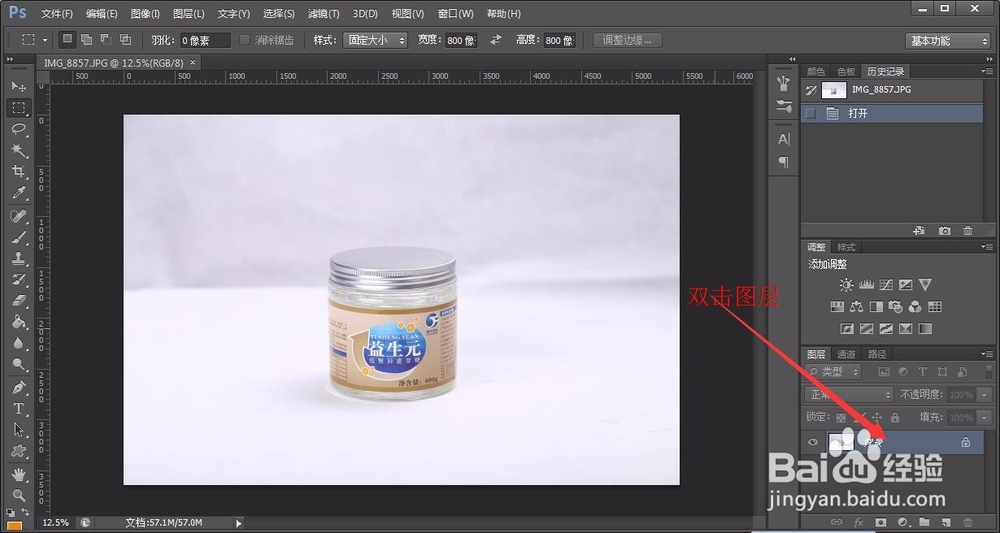Screen dimensions: 1000x533
Task: Click the foreground color swatch
Action: coord(14,527)
